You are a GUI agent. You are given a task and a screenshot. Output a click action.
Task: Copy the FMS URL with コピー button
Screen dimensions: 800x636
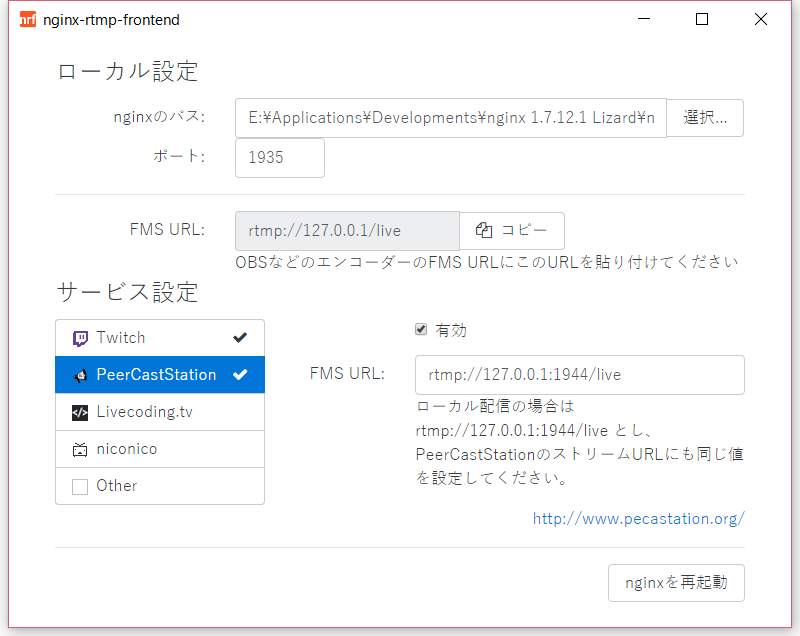point(512,231)
